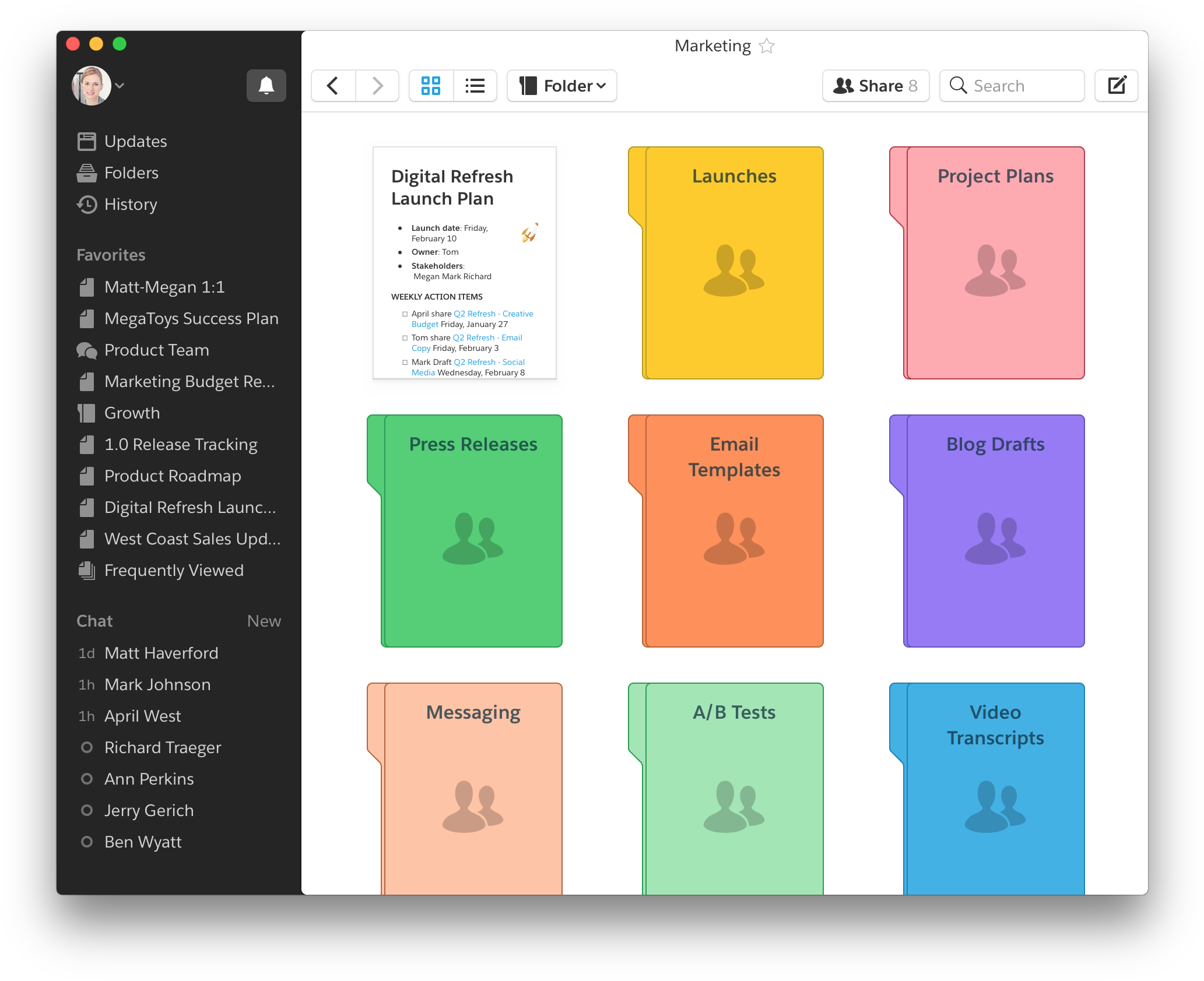The width and height of the screenshot is (1204, 981).
Task: Switch to grid view
Action: click(x=431, y=86)
